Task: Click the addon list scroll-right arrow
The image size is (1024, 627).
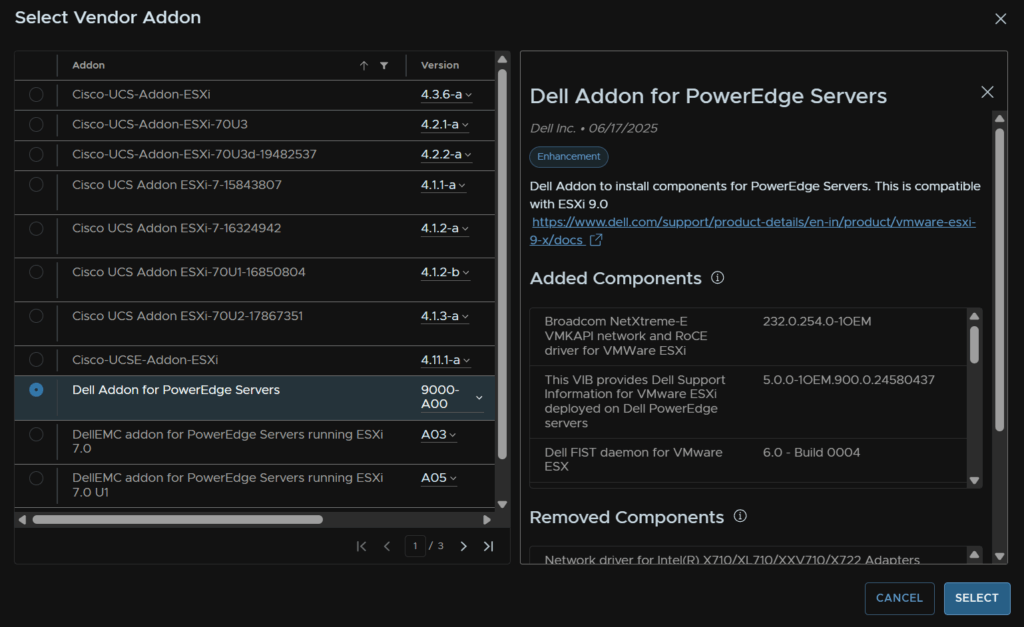Action: click(x=487, y=520)
